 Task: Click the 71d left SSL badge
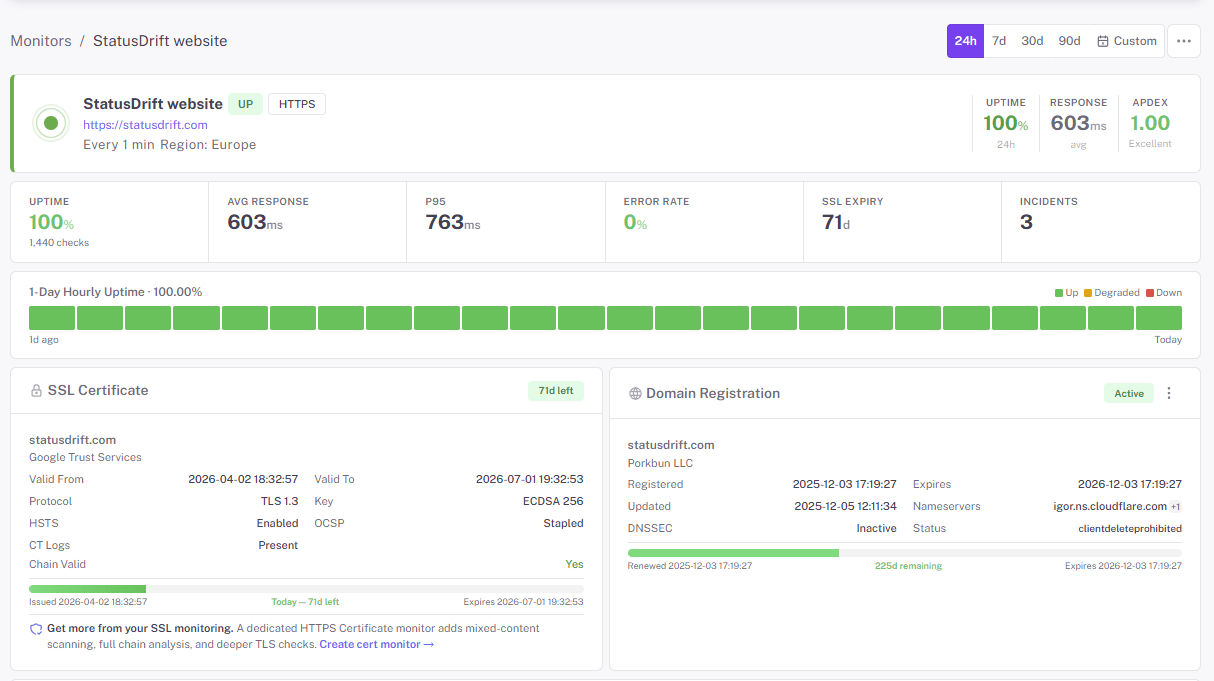(556, 391)
